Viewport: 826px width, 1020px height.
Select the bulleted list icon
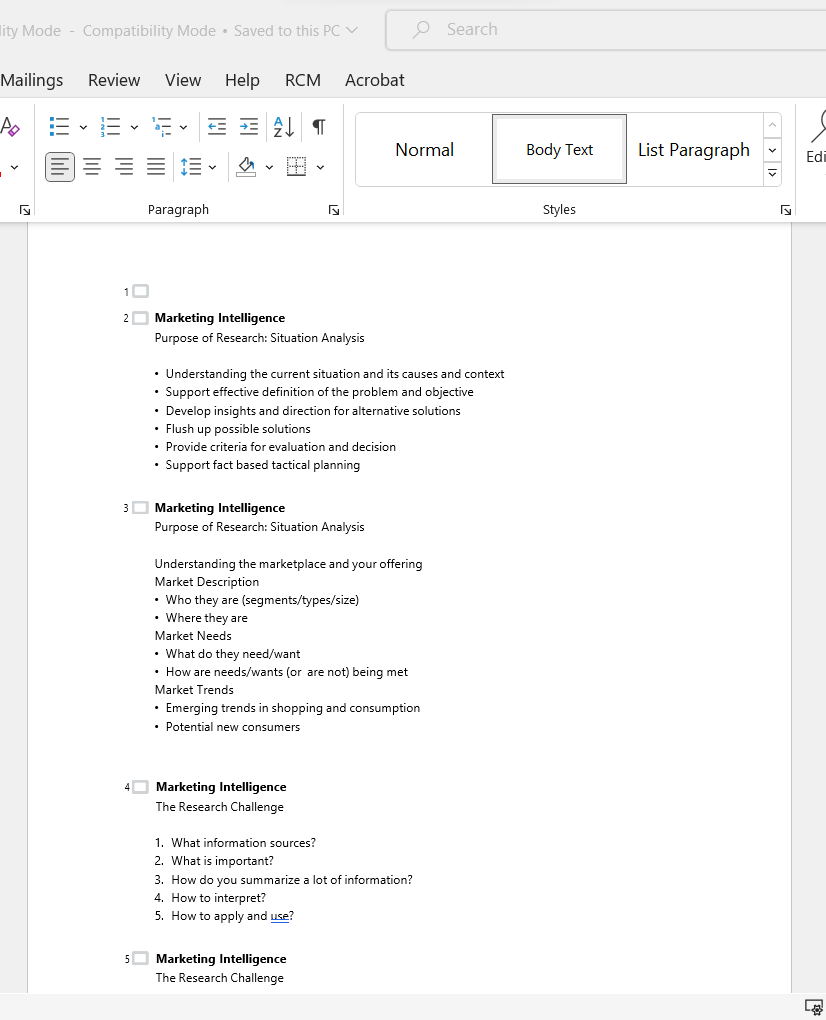(x=57, y=127)
